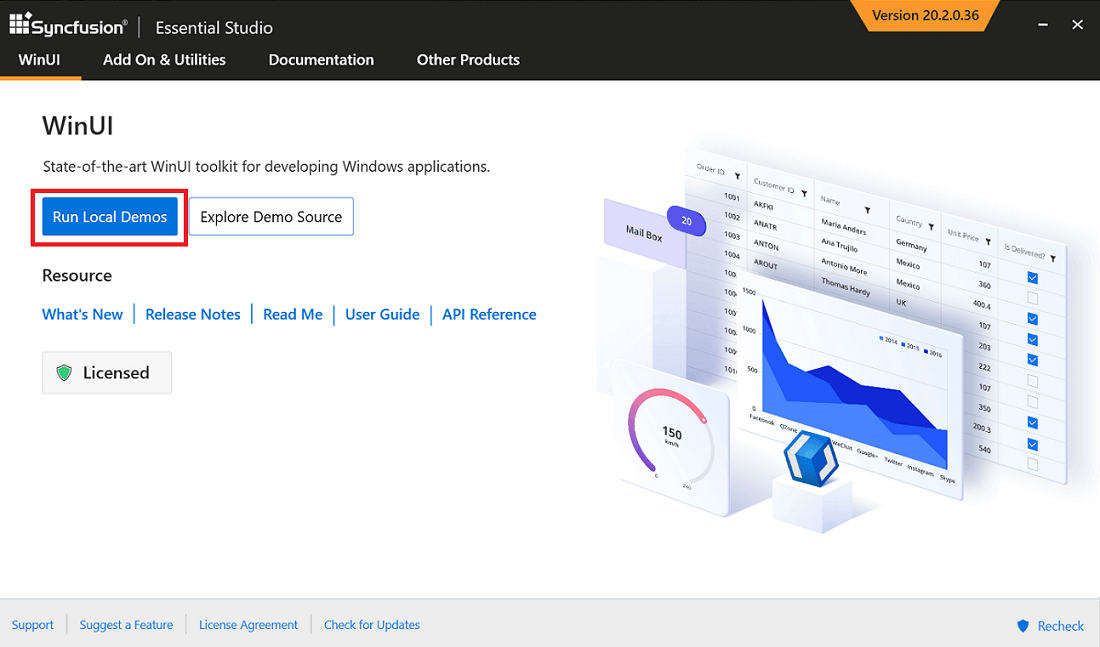Open the User Guide link
The width and height of the screenshot is (1100, 647).
pyautogui.click(x=382, y=314)
